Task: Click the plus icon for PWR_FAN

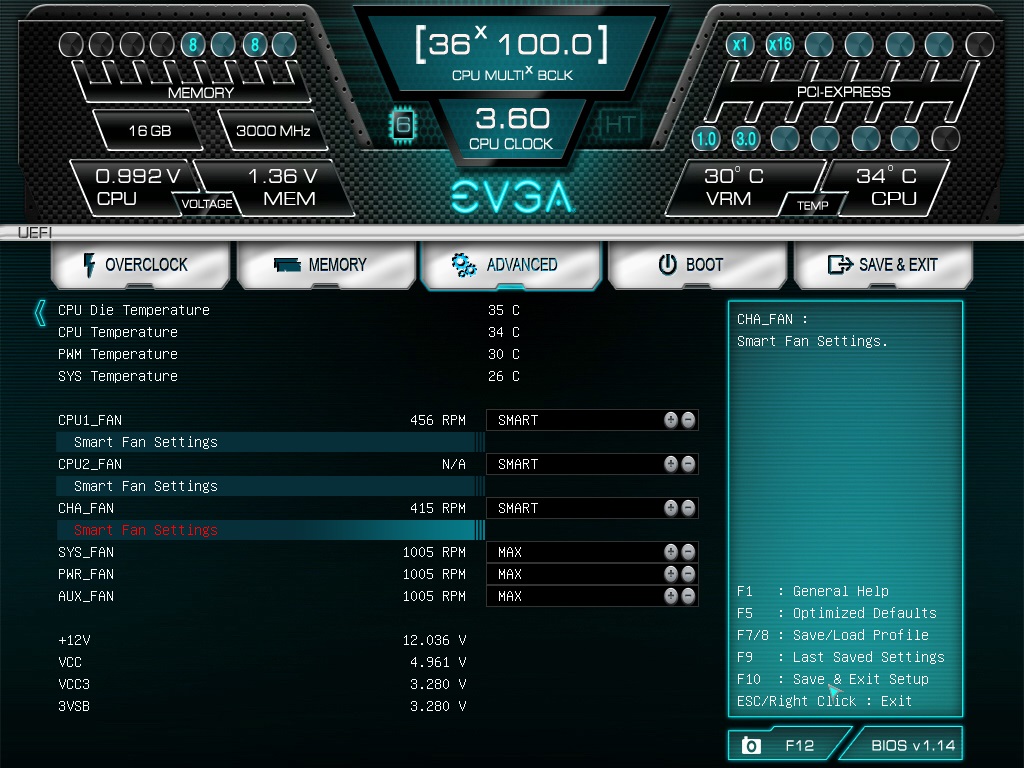Action: point(671,574)
